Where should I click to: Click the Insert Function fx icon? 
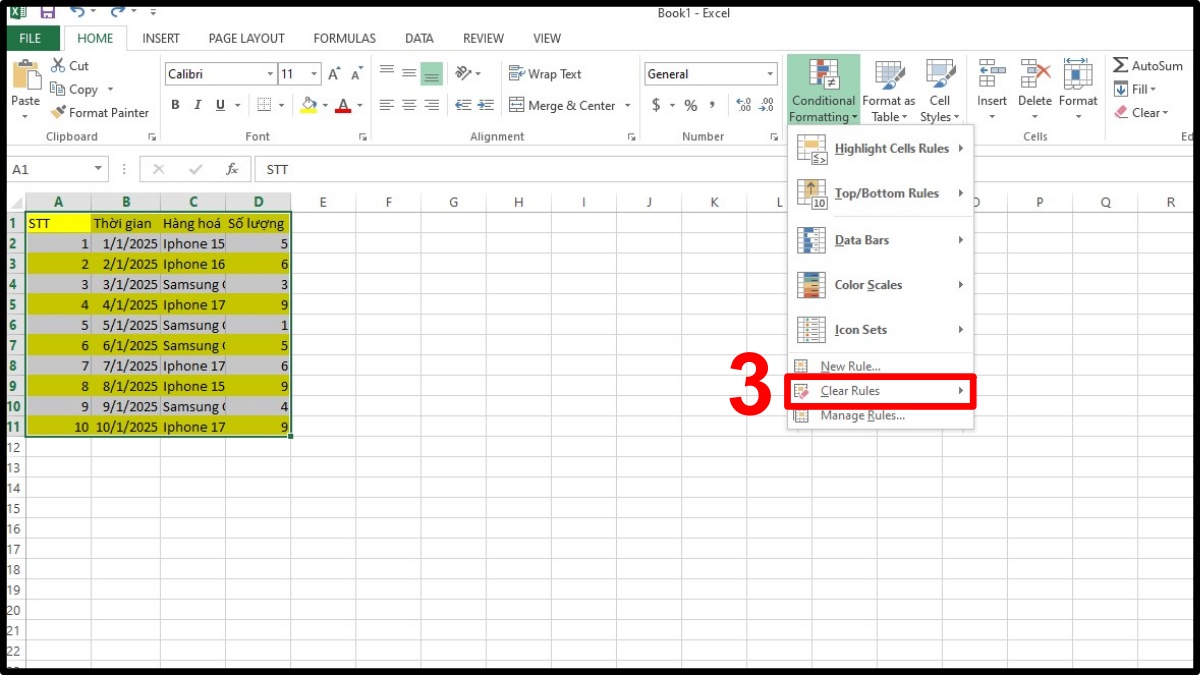232,170
